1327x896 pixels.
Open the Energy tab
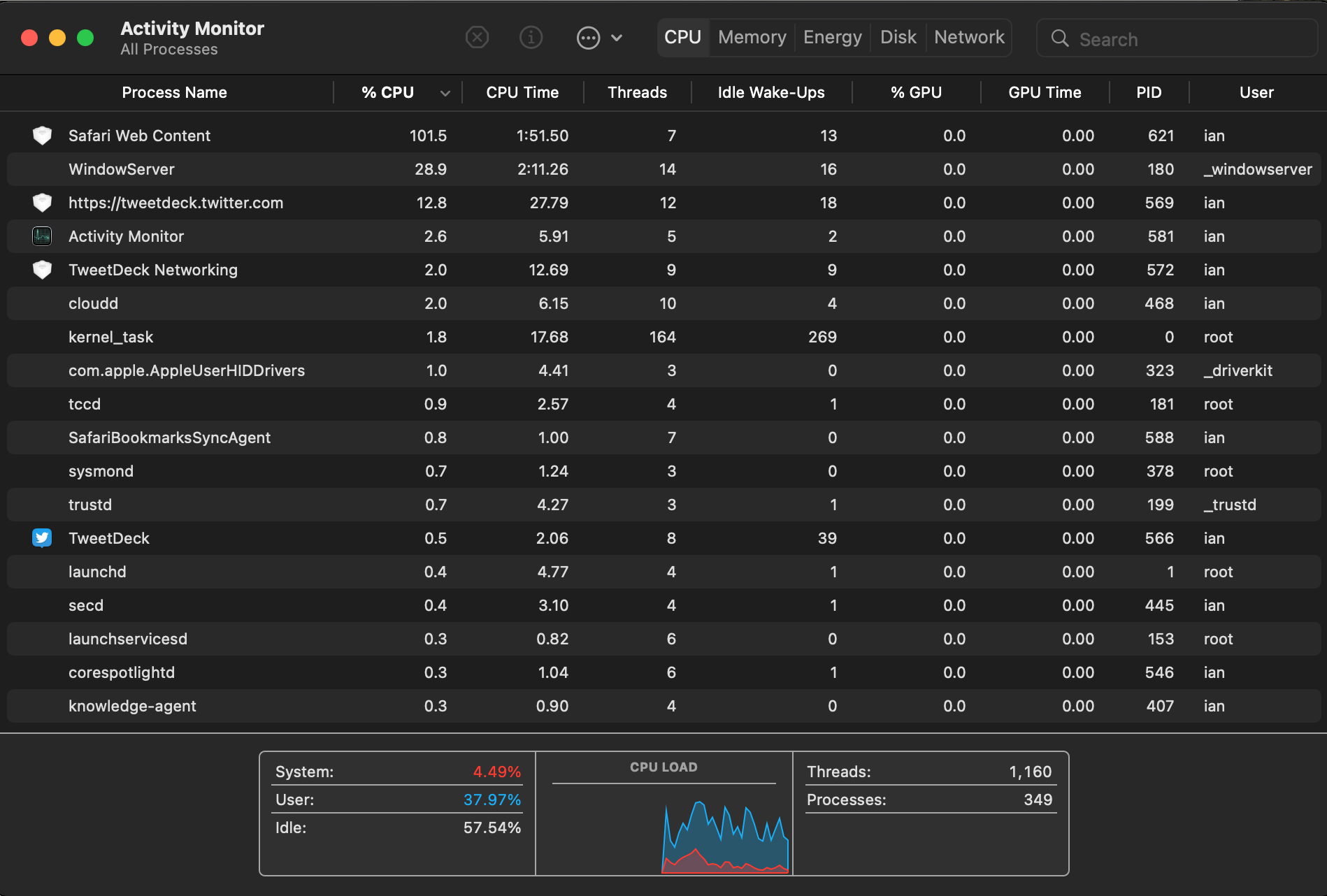832,37
